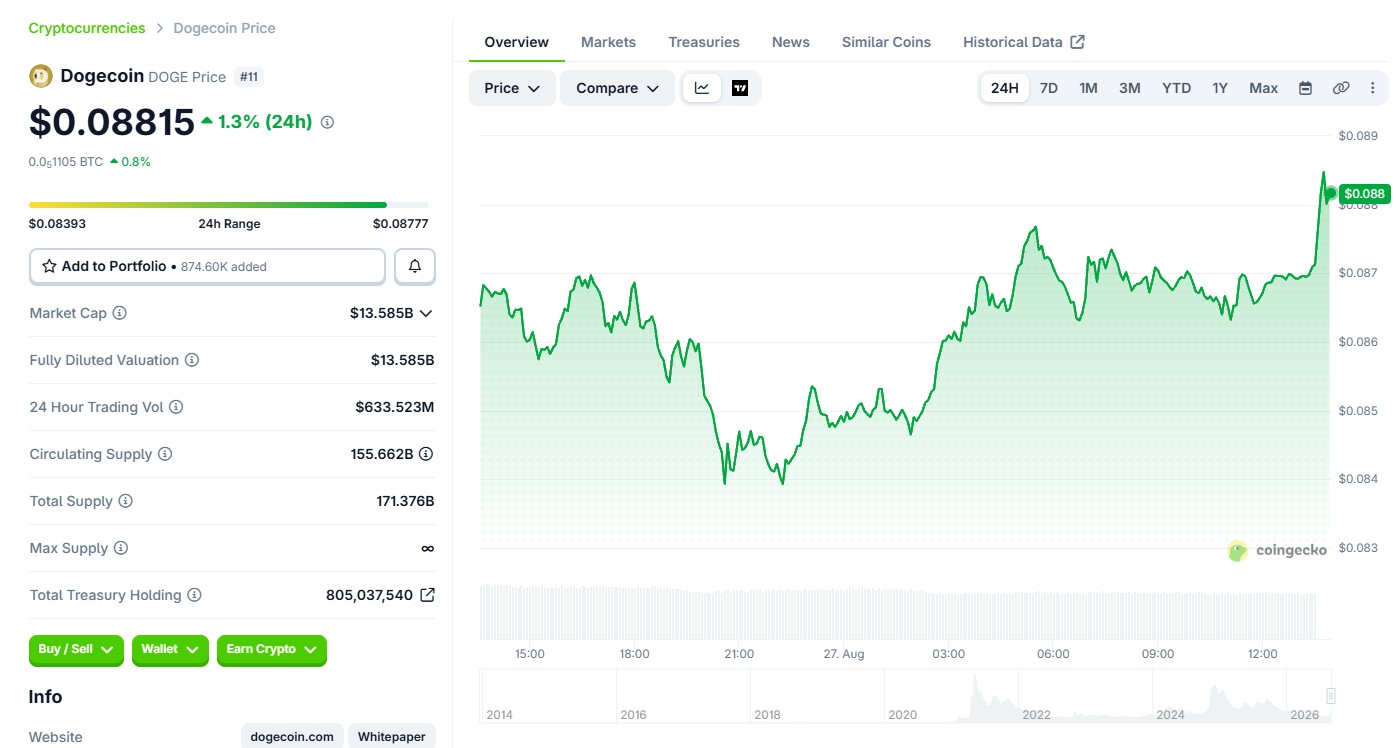Viewport: 1396px width, 748px height.
Task: Click info icon next to 155.662B value
Action: (426, 454)
